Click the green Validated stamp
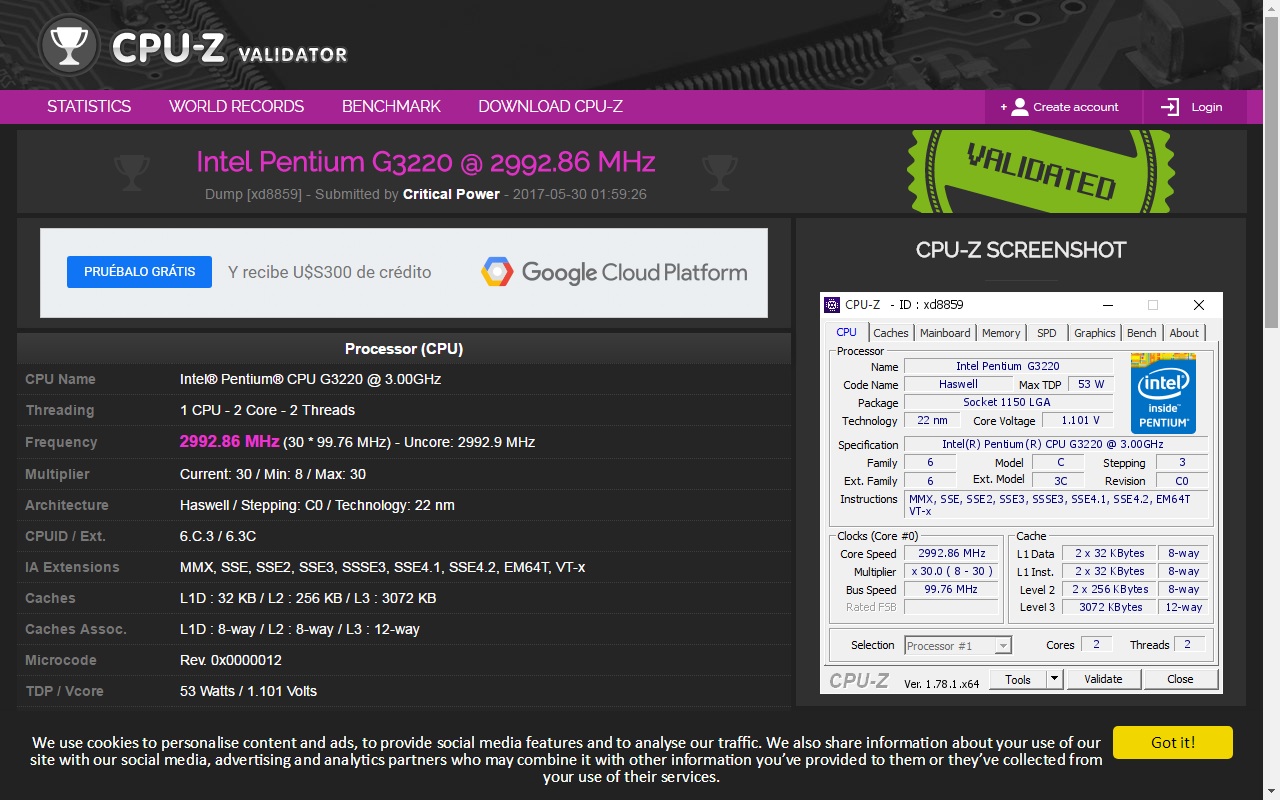1280x800 pixels. pos(1040,171)
